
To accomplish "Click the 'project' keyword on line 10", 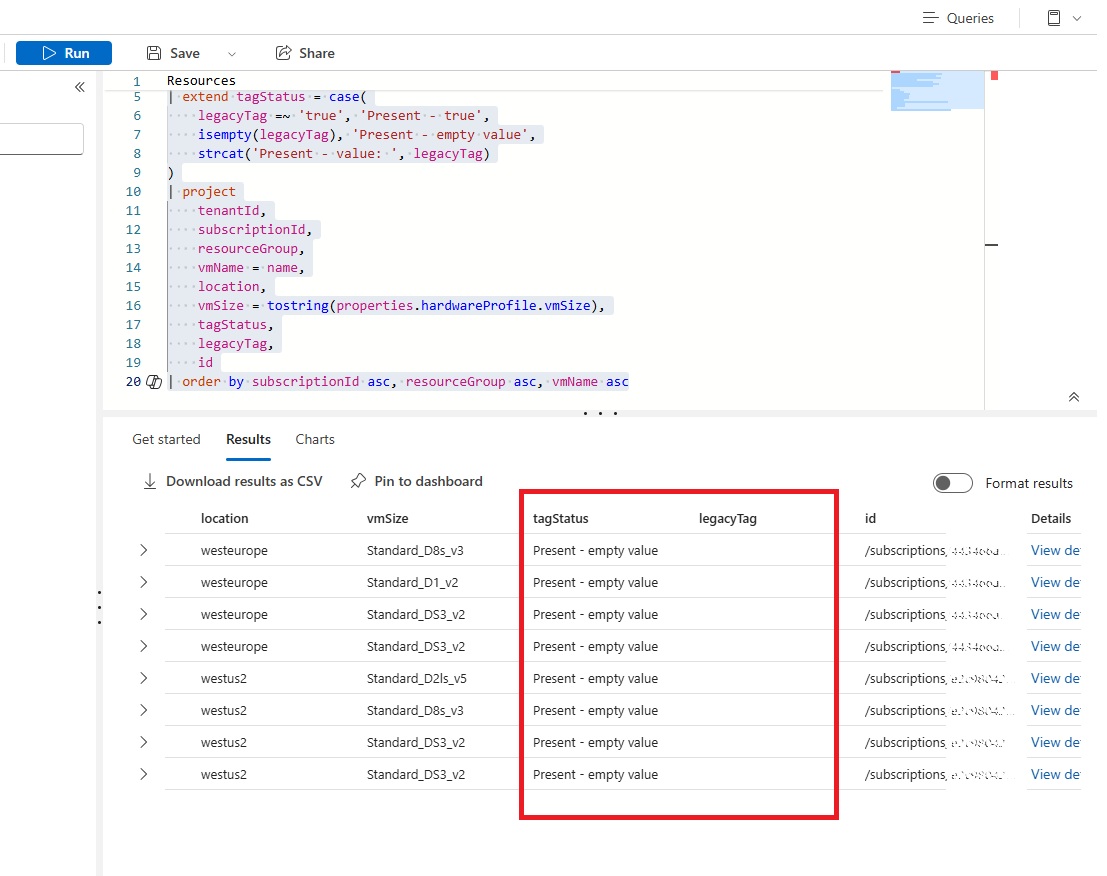I will coord(209,191).
